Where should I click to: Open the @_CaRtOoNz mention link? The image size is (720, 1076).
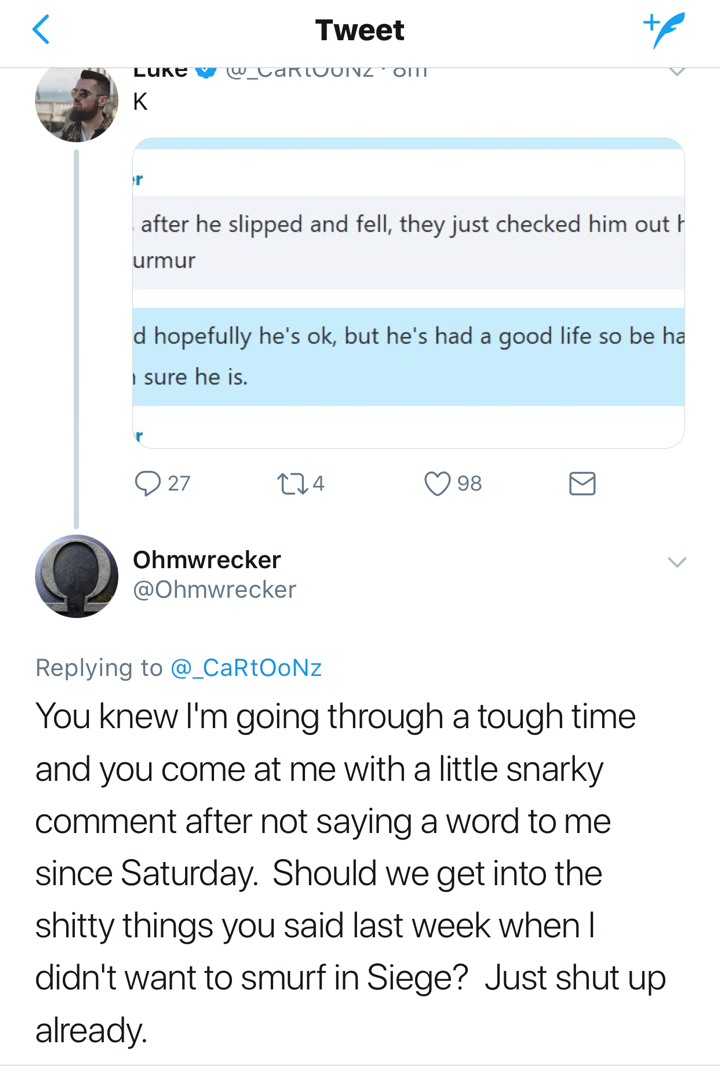pyautogui.click(x=246, y=668)
